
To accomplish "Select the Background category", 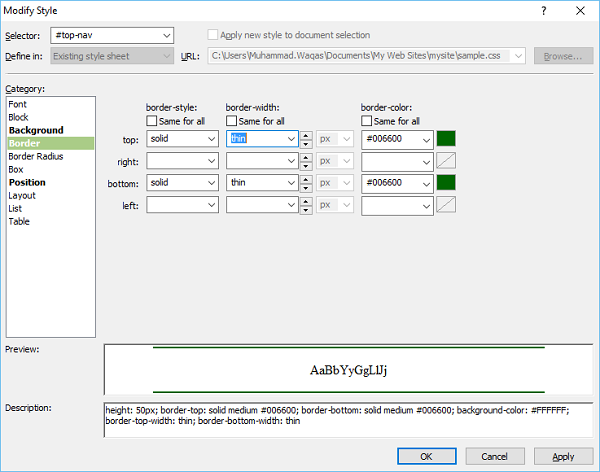I will click(x=35, y=130).
